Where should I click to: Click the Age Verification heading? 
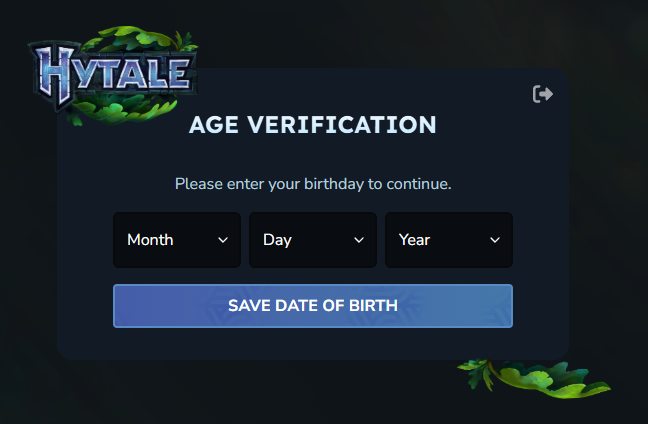click(313, 125)
